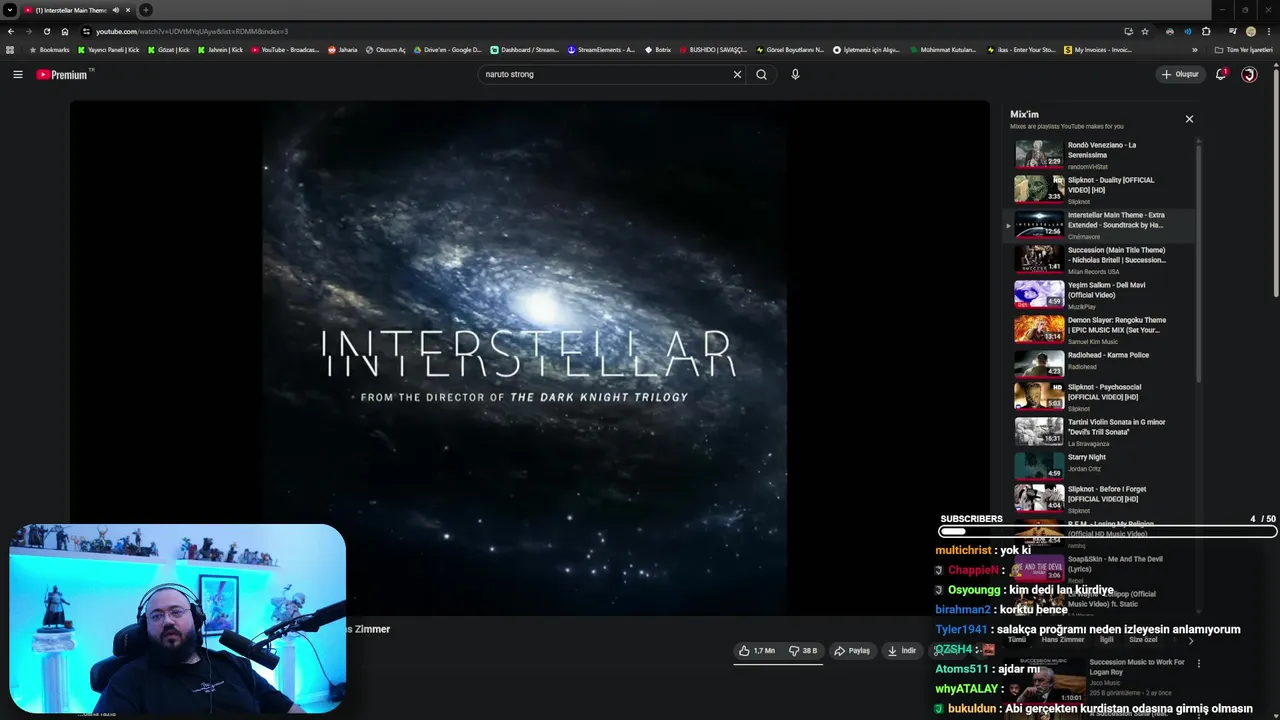Select Tartini Violin Sonata in G minor

pyautogui.click(x=1101, y=432)
